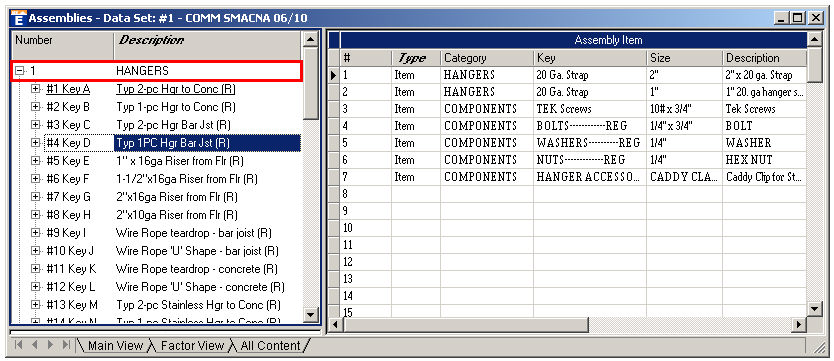The image size is (834, 361).
Task: Click '20 Ga. Strap' key in row 1
Action: coord(590,75)
